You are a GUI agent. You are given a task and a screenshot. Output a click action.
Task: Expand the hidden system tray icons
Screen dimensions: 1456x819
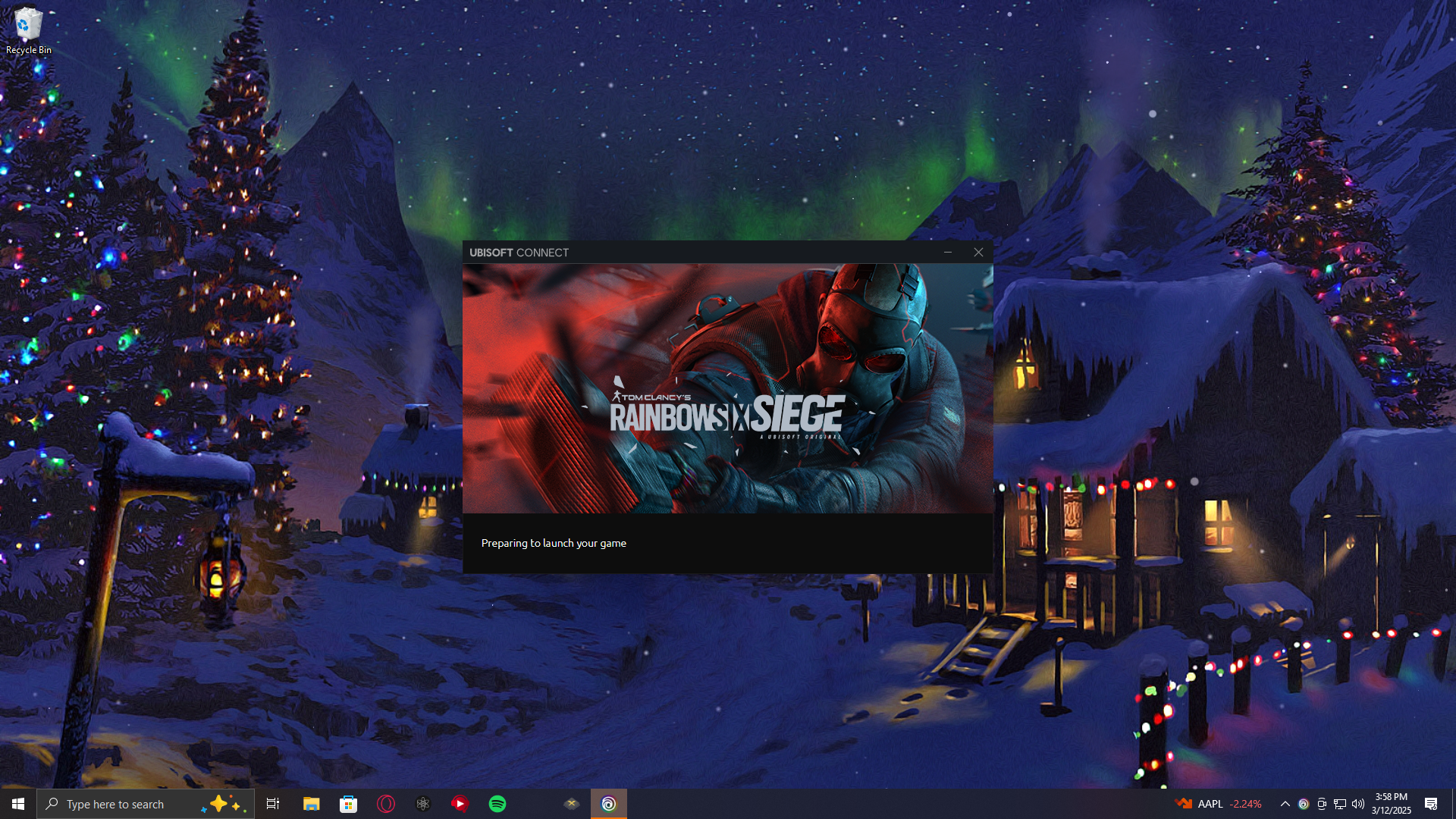point(1285,804)
